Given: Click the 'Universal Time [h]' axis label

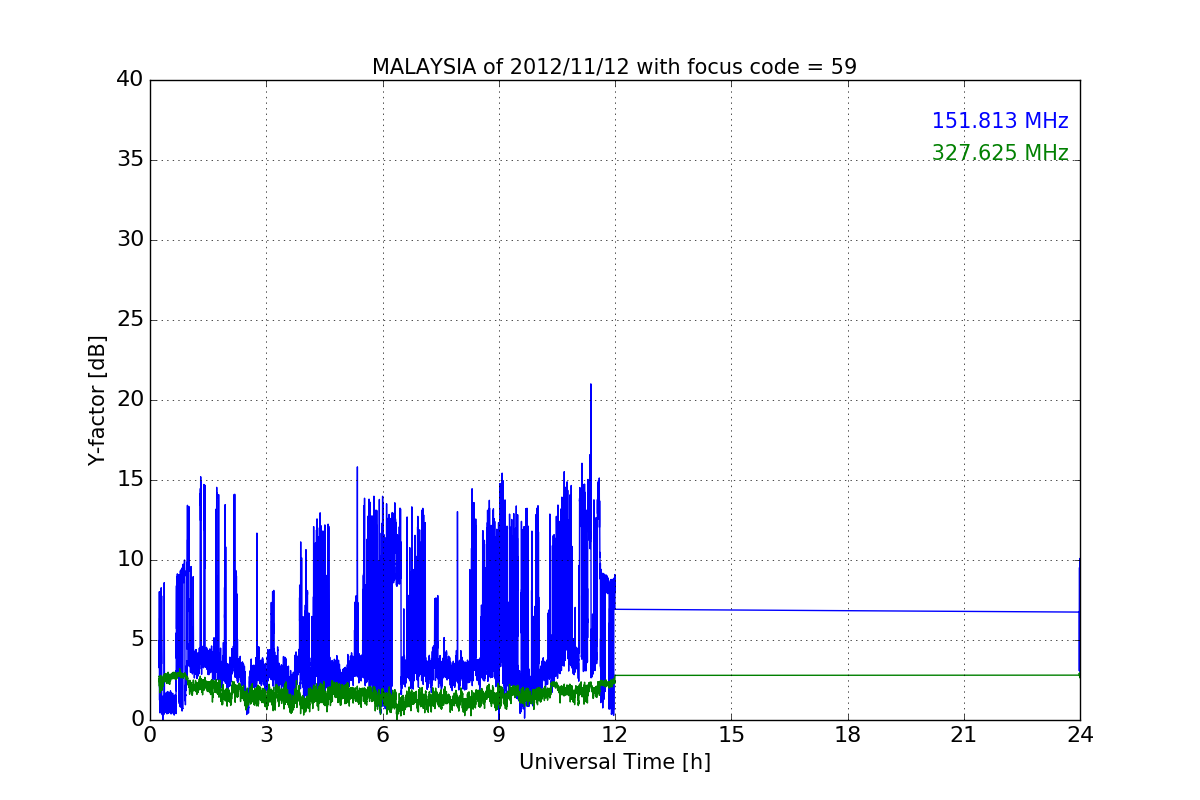Looking at the screenshot, I should 614,762.
